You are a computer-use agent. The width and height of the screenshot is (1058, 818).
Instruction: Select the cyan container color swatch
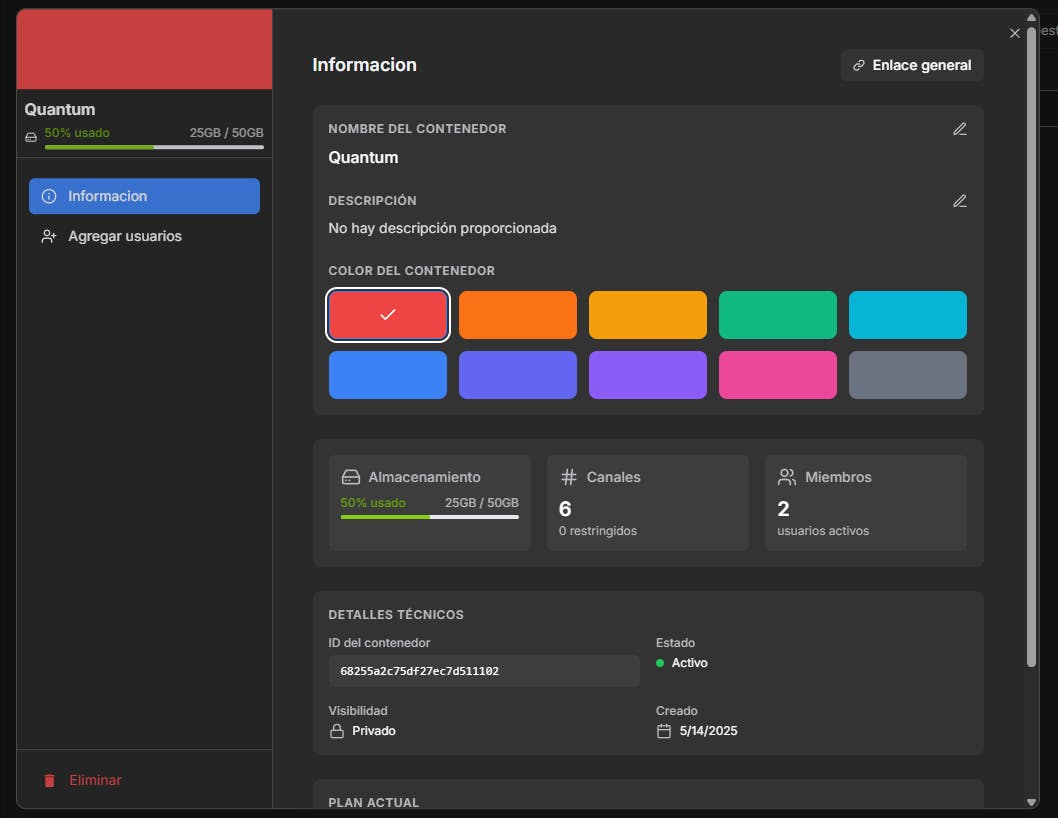coord(908,315)
